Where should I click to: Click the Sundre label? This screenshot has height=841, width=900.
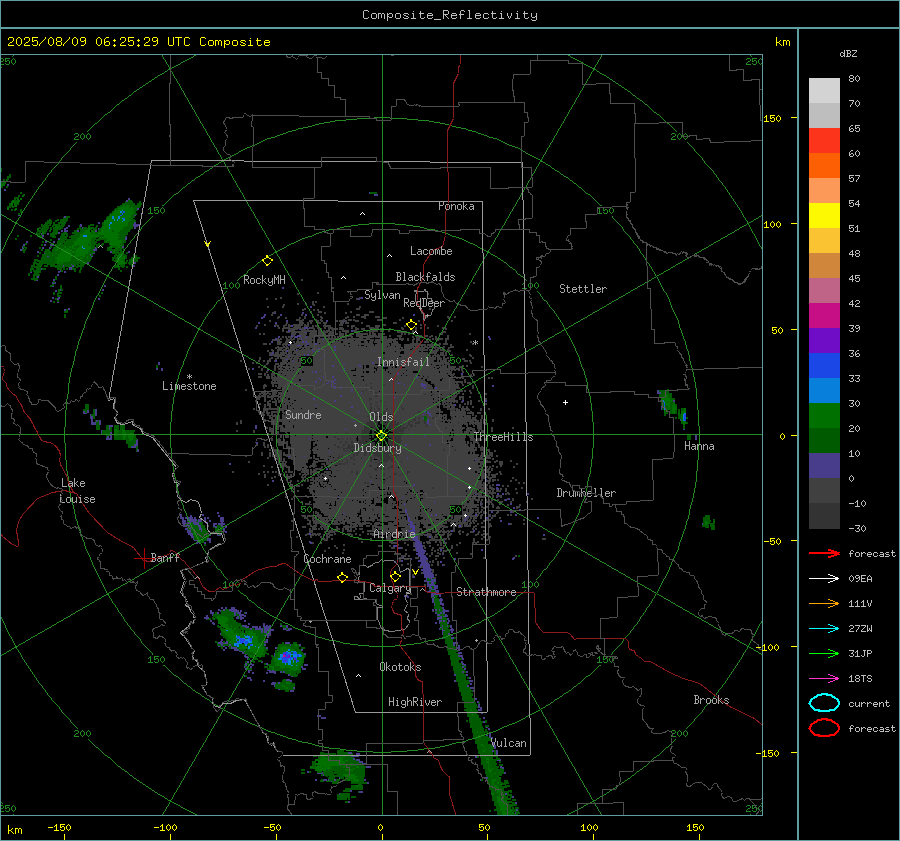[x=303, y=415]
